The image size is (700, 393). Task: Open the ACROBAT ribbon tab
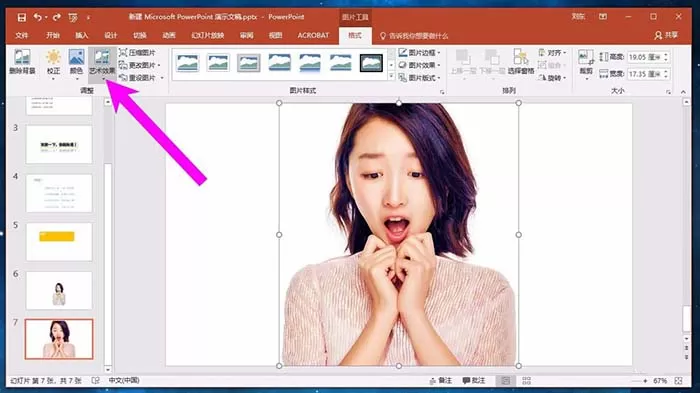pyautogui.click(x=313, y=35)
